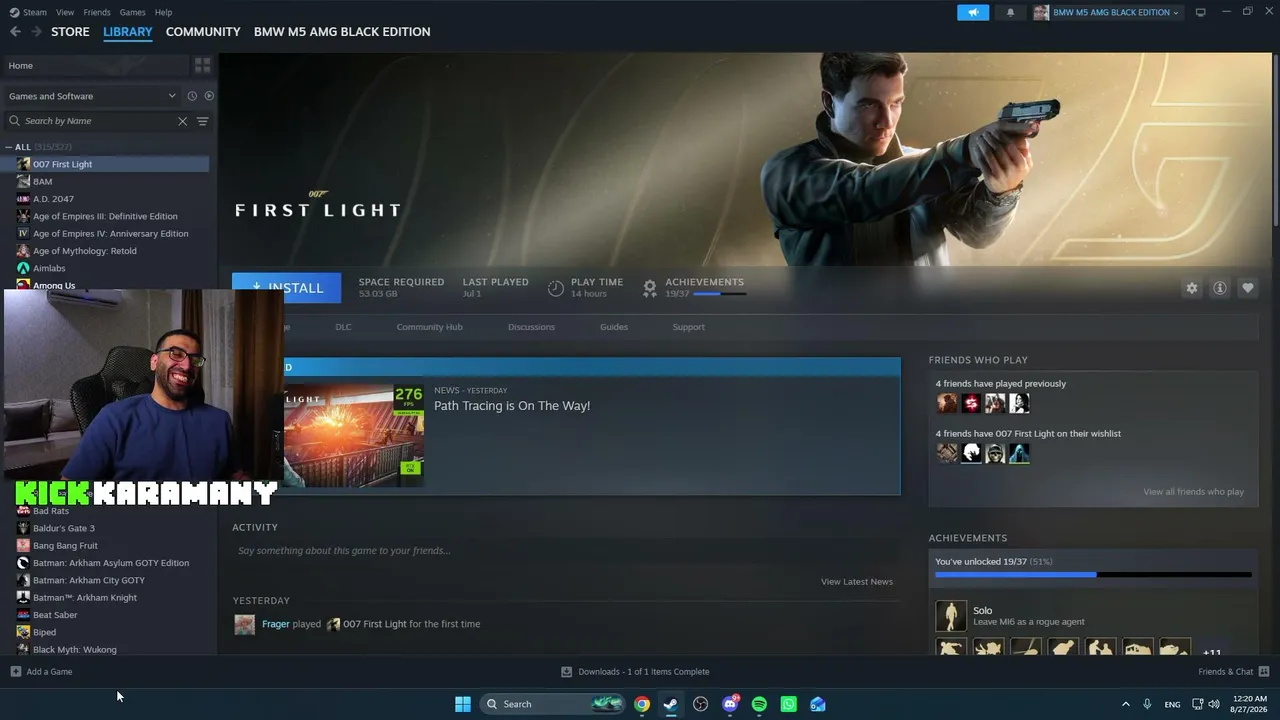Collapse the ALL games category
The image size is (1280, 720).
tap(9, 147)
